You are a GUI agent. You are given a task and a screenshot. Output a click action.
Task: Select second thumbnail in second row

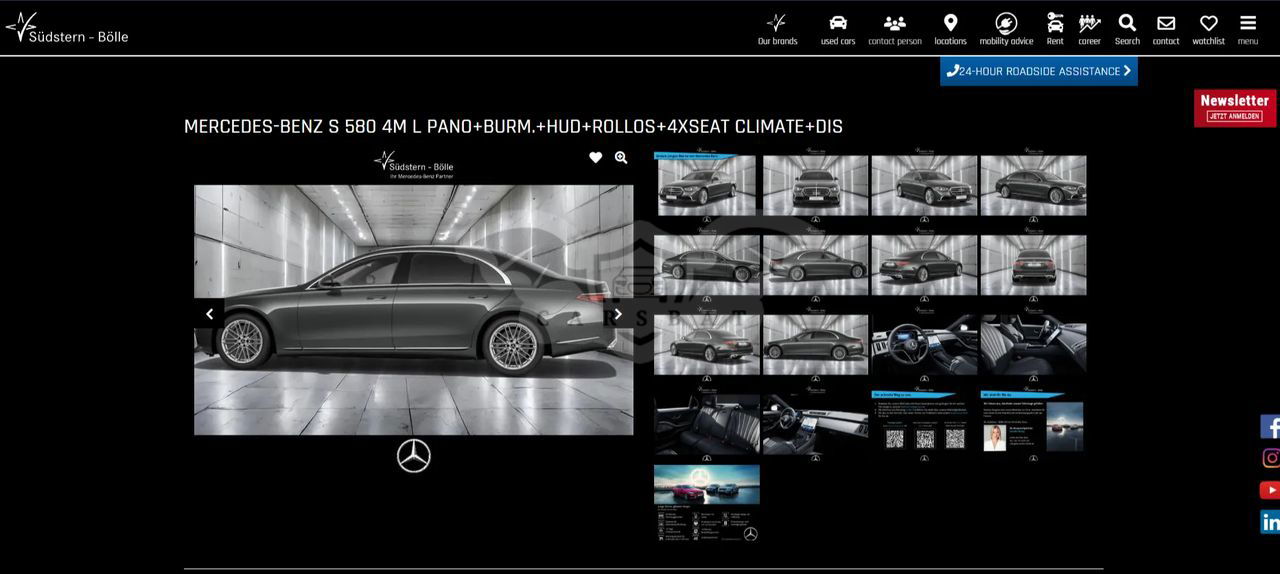coord(816,266)
